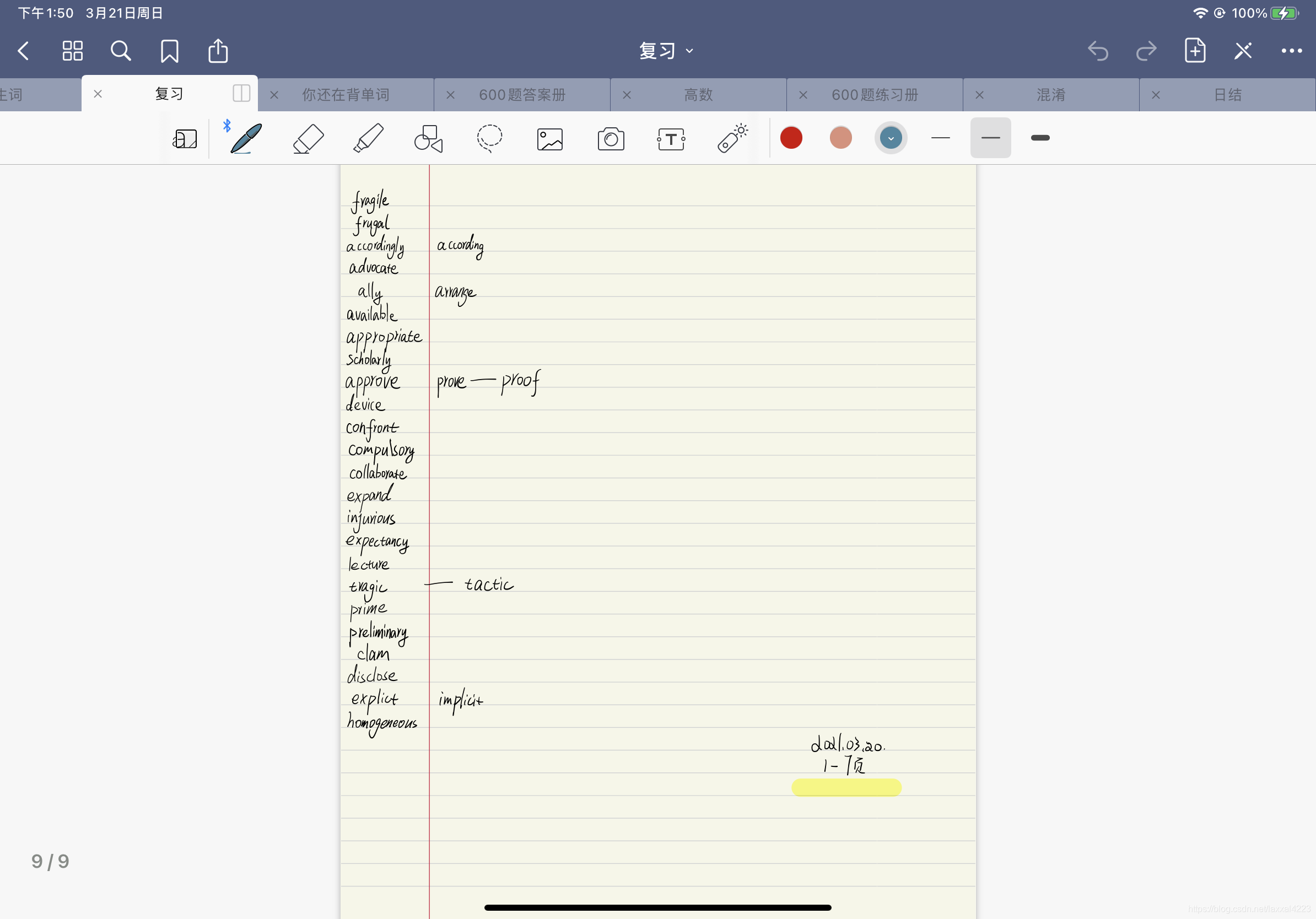1316x919 pixels.
Task: Tap the handwritten word 'tactic'
Action: 489,584
